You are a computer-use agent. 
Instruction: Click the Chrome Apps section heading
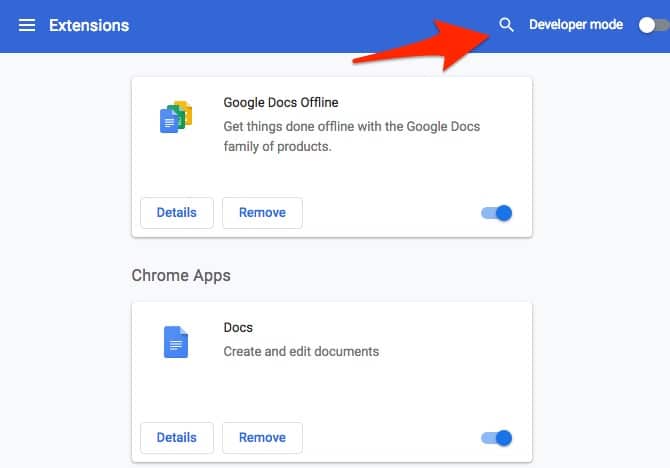(x=181, y=275)
